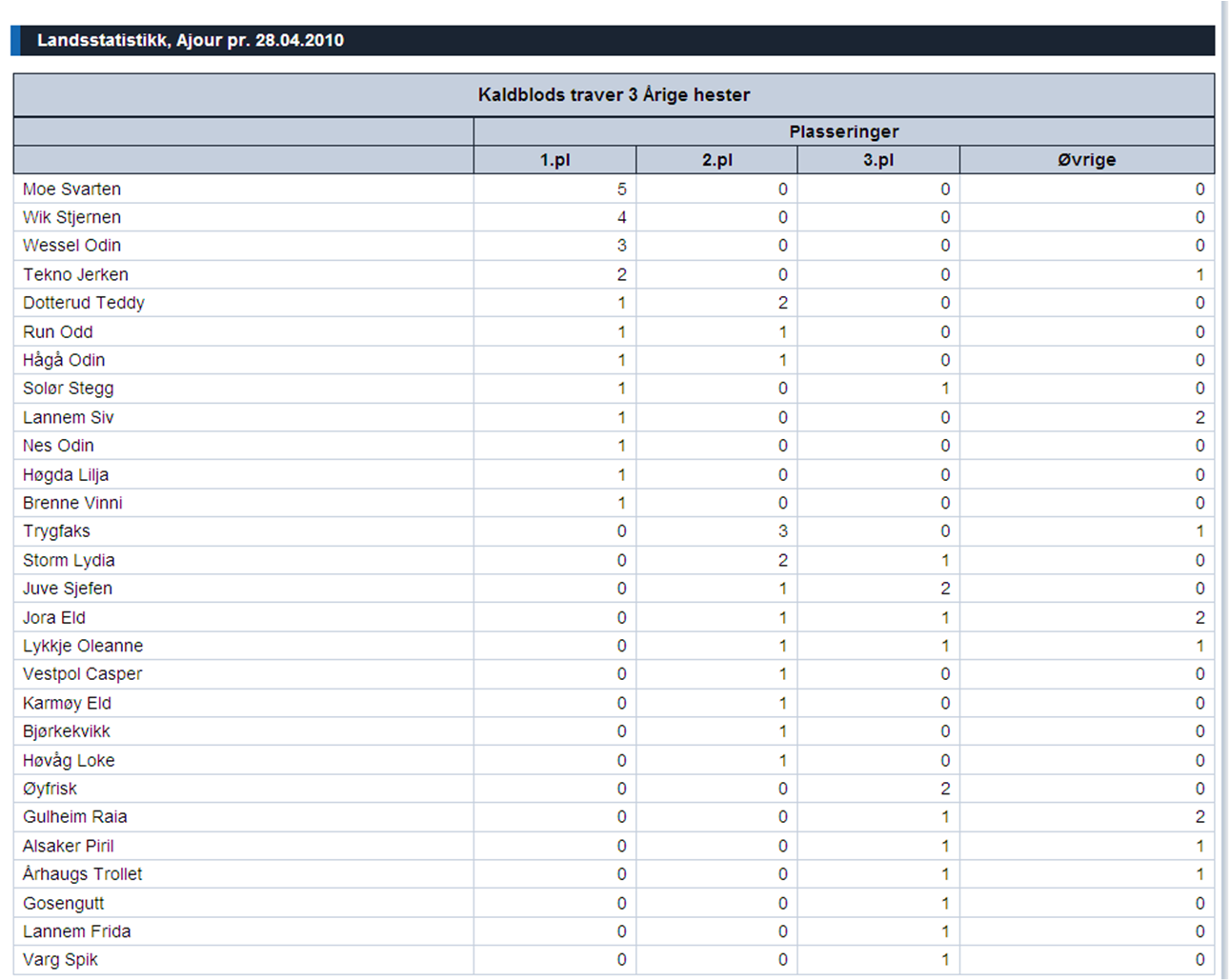Select the horse name Nes Odin

click(x=58, y=446)
